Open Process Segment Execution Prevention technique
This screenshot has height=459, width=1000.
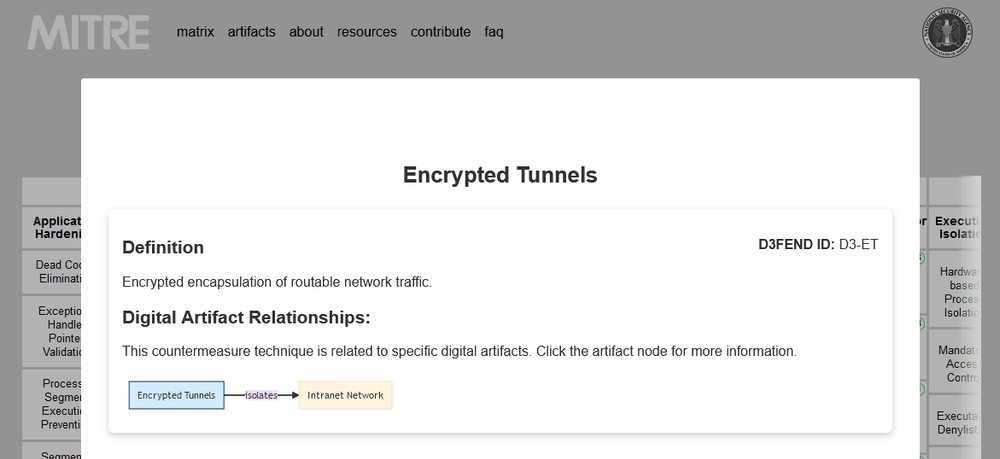[52, 403]
